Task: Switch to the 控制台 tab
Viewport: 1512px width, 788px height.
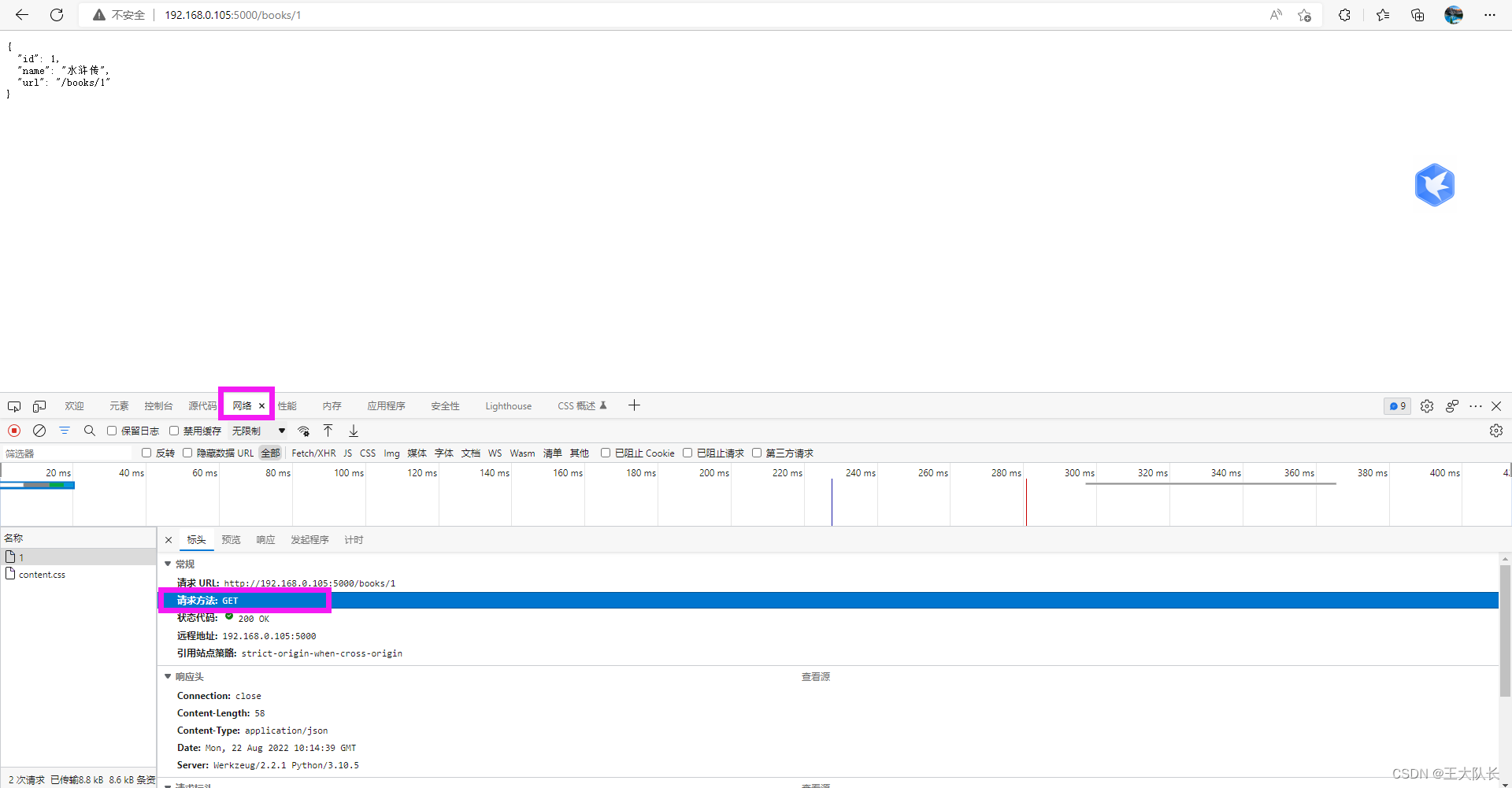Action: (x=158, y=406)
